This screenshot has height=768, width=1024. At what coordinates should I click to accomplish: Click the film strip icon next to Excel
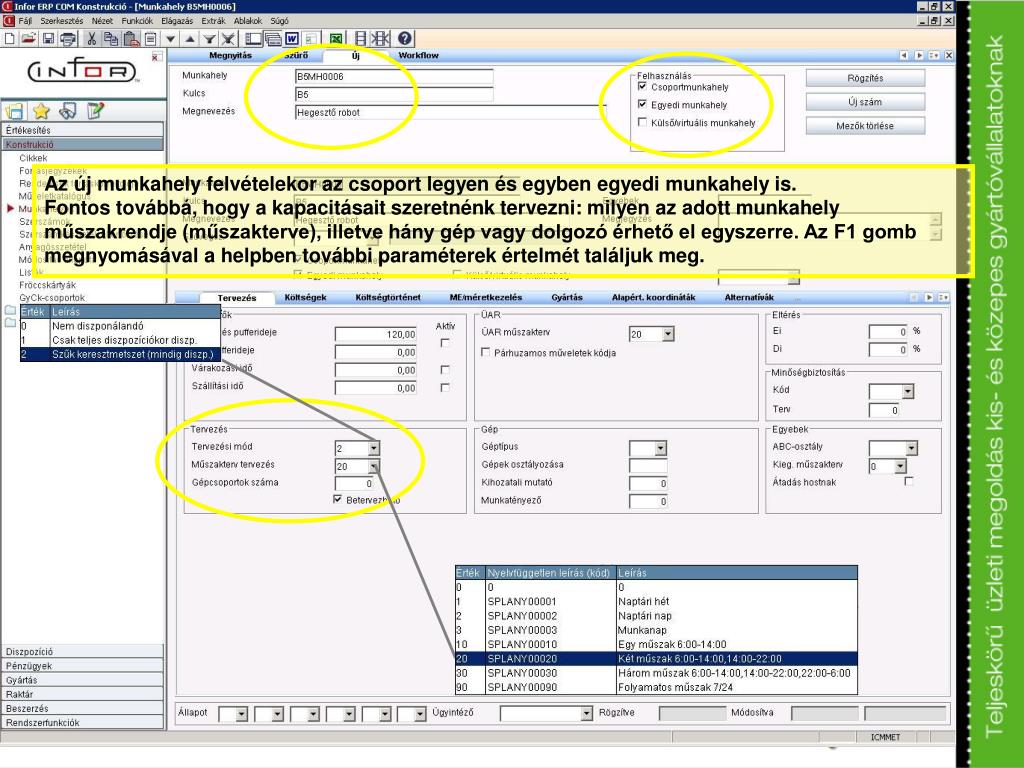point(360,39)
